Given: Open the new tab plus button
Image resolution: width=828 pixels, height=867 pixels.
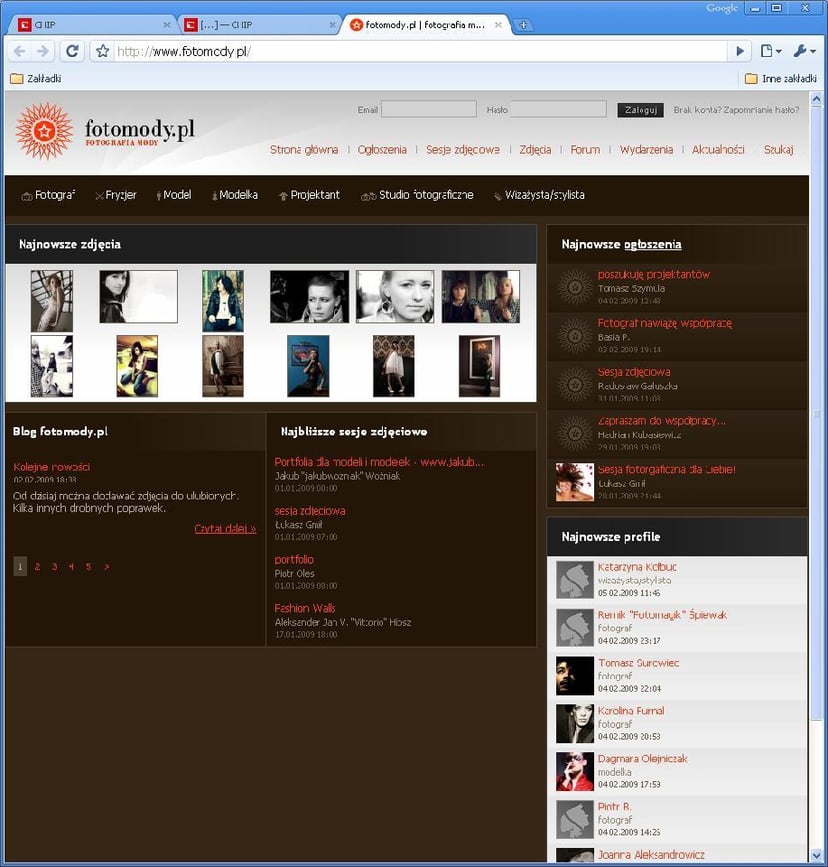Looking at the screenshot, I should click(524, 25).
